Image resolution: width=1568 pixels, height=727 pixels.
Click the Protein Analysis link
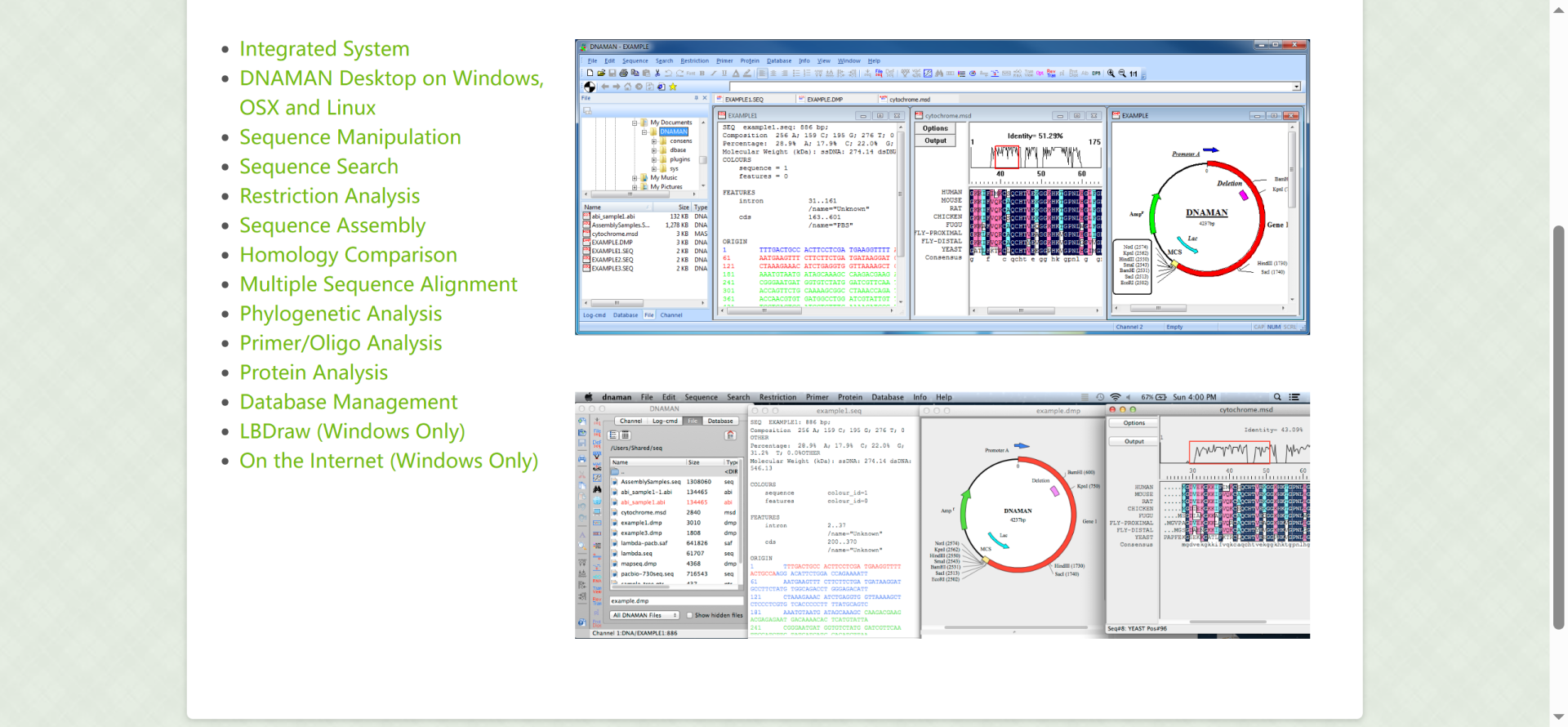[x=314, y=372]
